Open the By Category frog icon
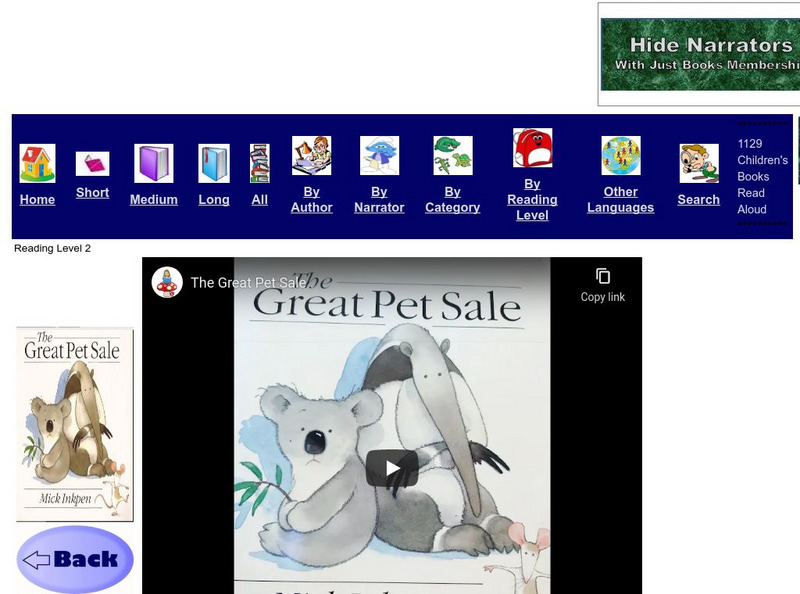Screen dimensions: 800x594 point(452,156)
